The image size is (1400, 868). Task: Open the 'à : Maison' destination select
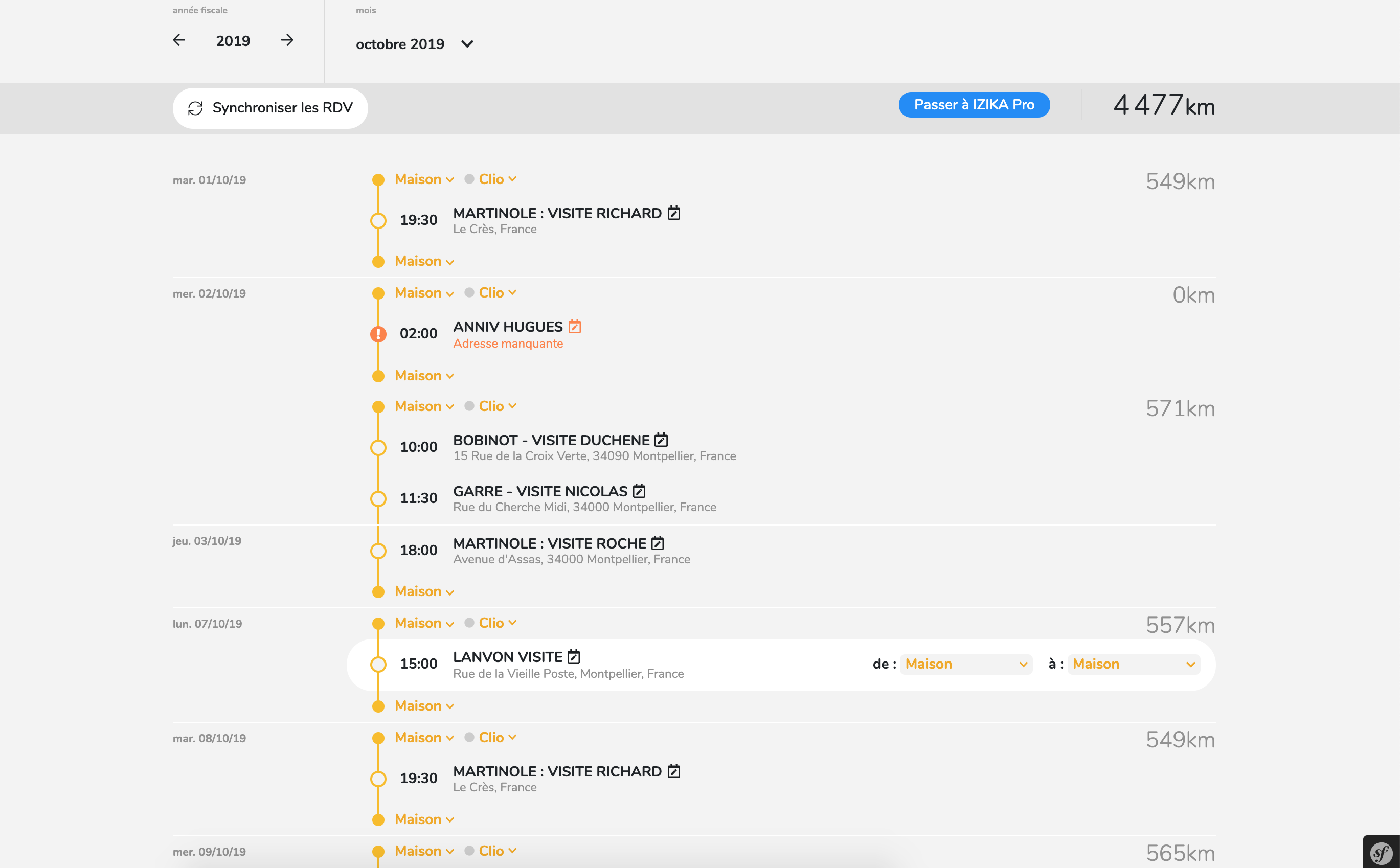(1134, 664)
